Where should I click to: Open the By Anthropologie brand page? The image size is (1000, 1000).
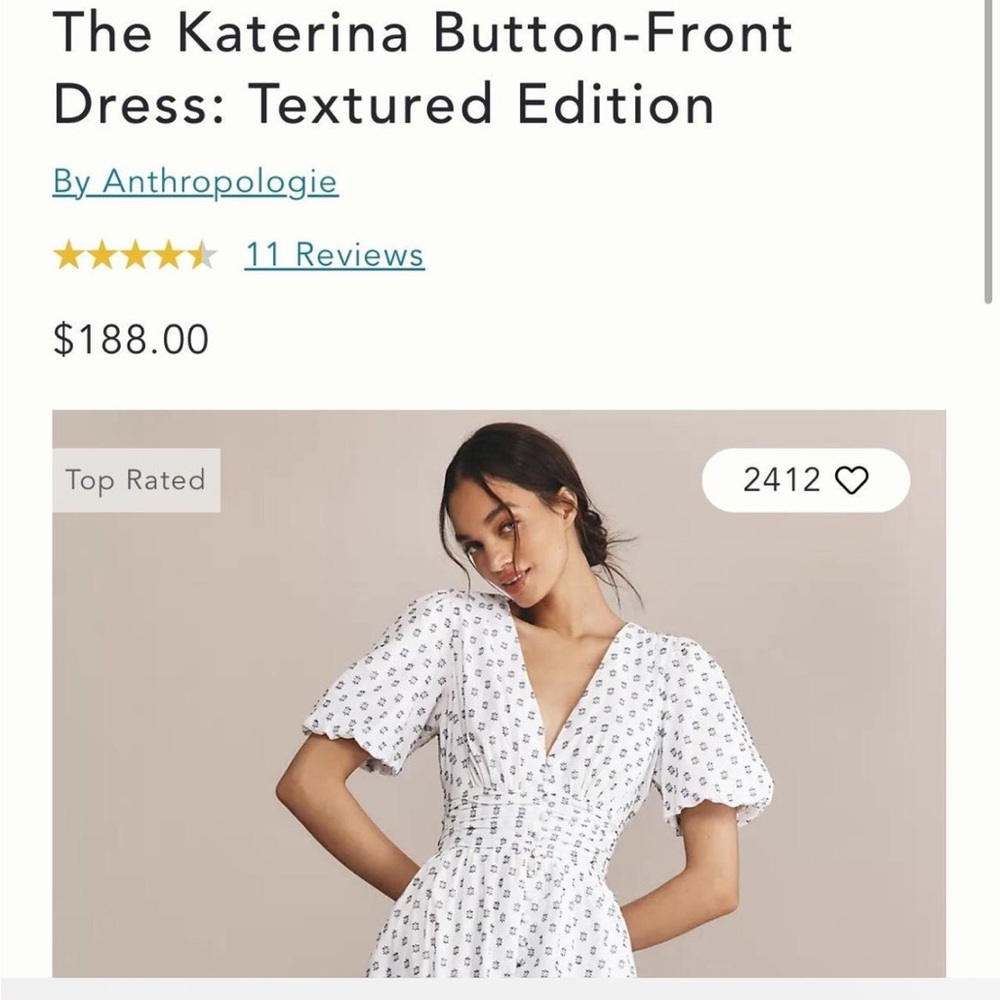[x=196, y=182]
